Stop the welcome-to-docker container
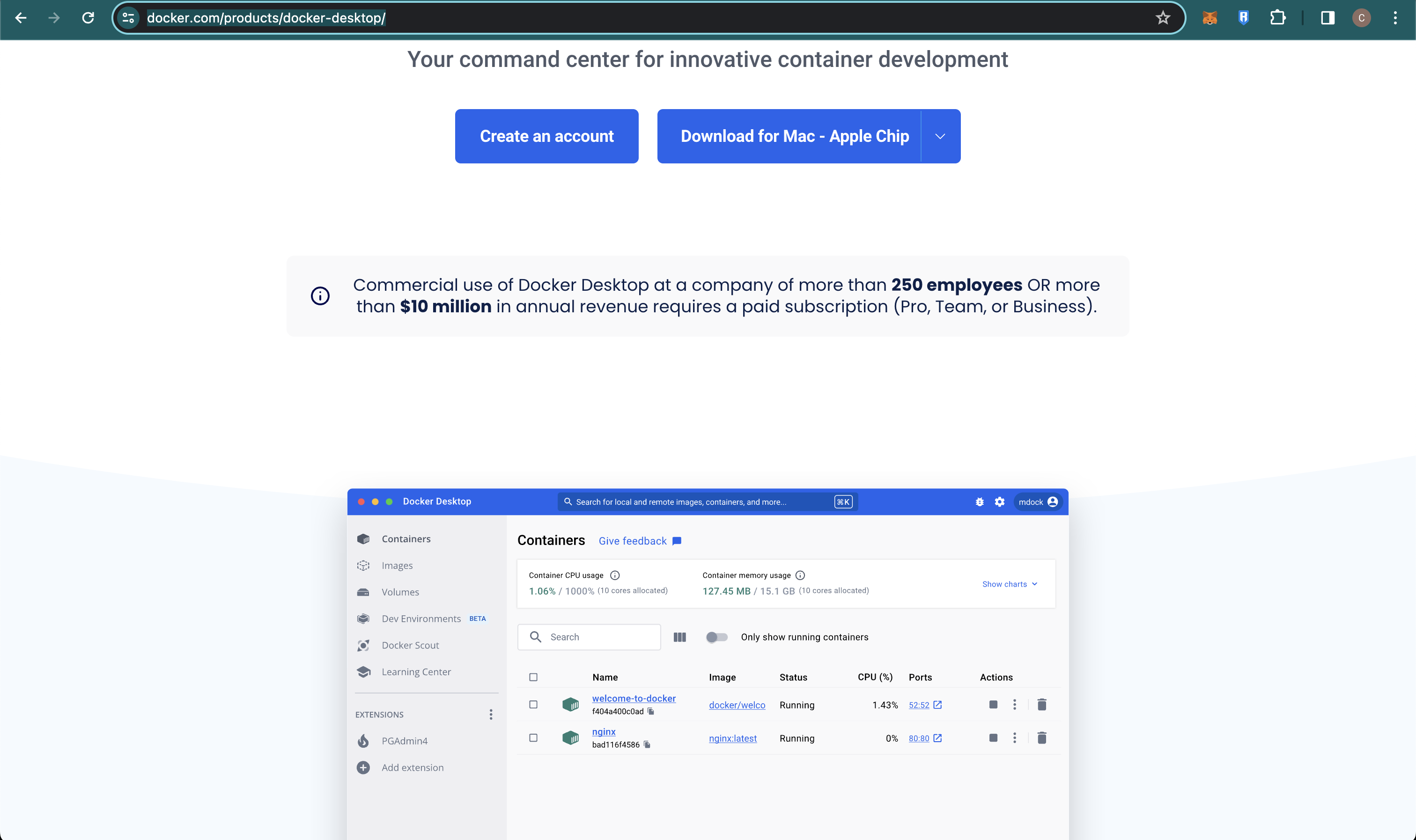Screen dimensions: 1416x840 993,705
